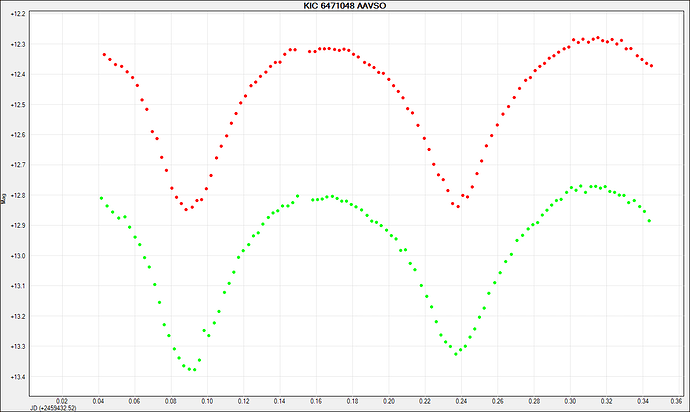Select the first red data point of the series
This screenshot has width=690, height=412.
[104, 55]
